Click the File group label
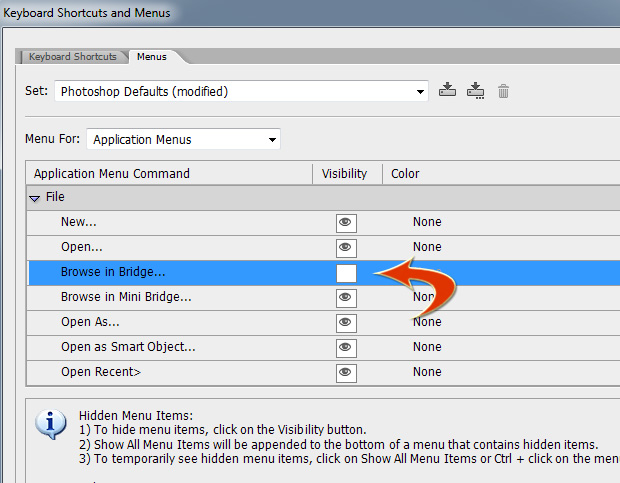The height and width of the screenshot is (483, 620). click(55, 197)
